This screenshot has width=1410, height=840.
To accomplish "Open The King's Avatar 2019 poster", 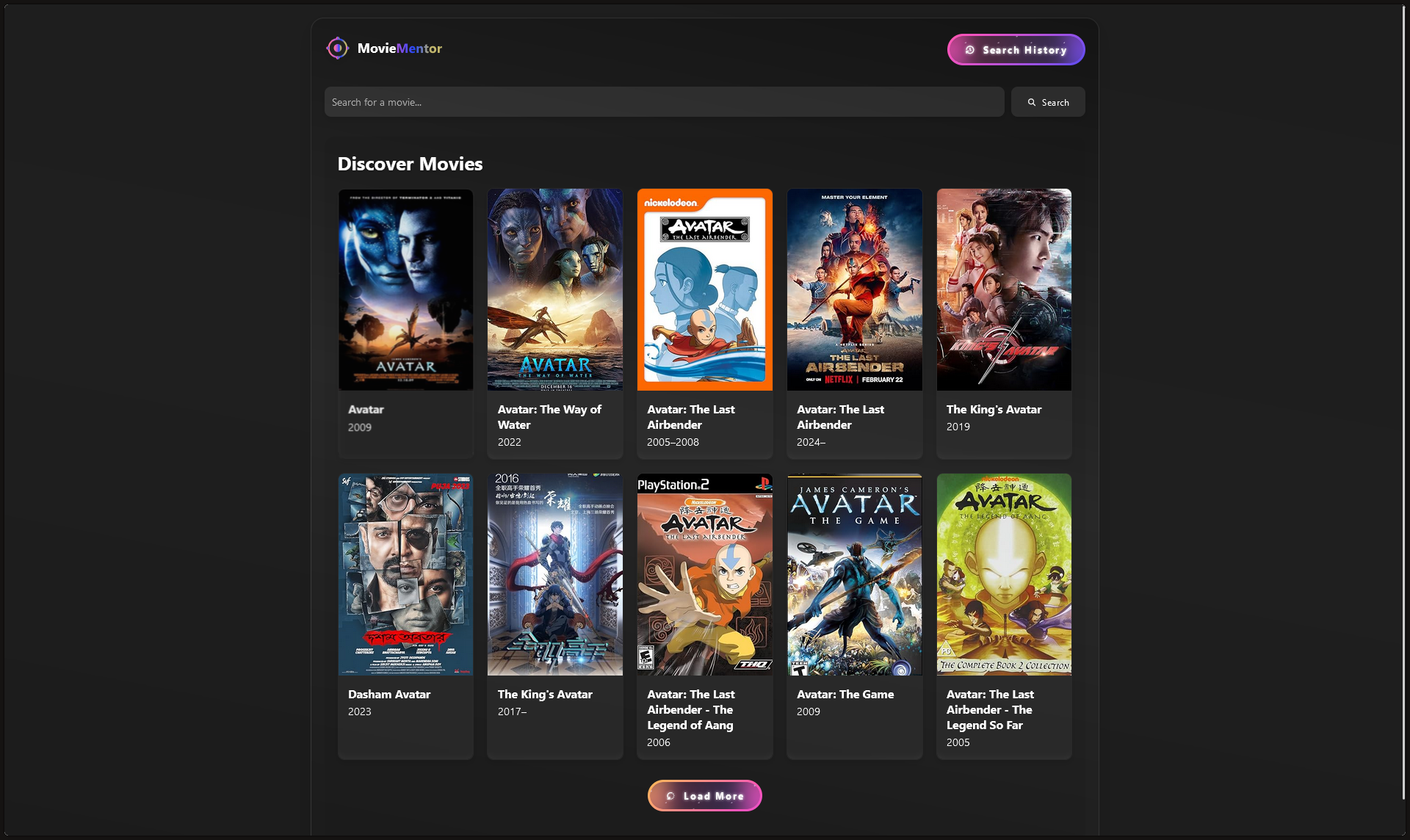I will 1004,289.
